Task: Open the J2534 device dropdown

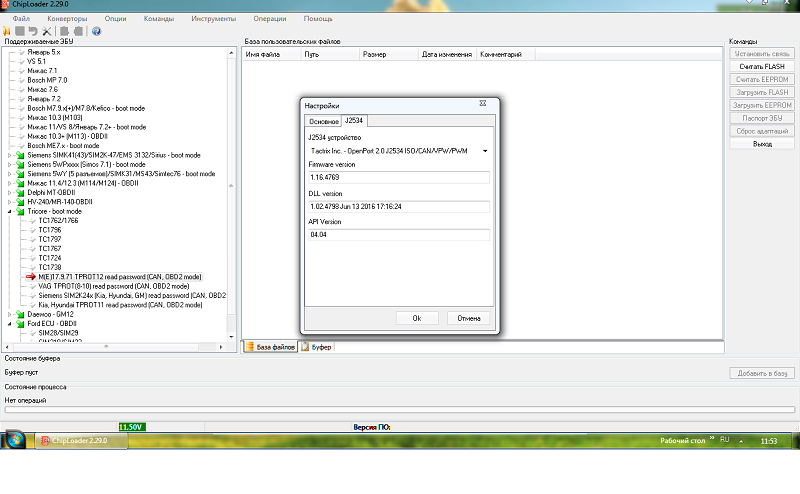Action: pos(485,151)
